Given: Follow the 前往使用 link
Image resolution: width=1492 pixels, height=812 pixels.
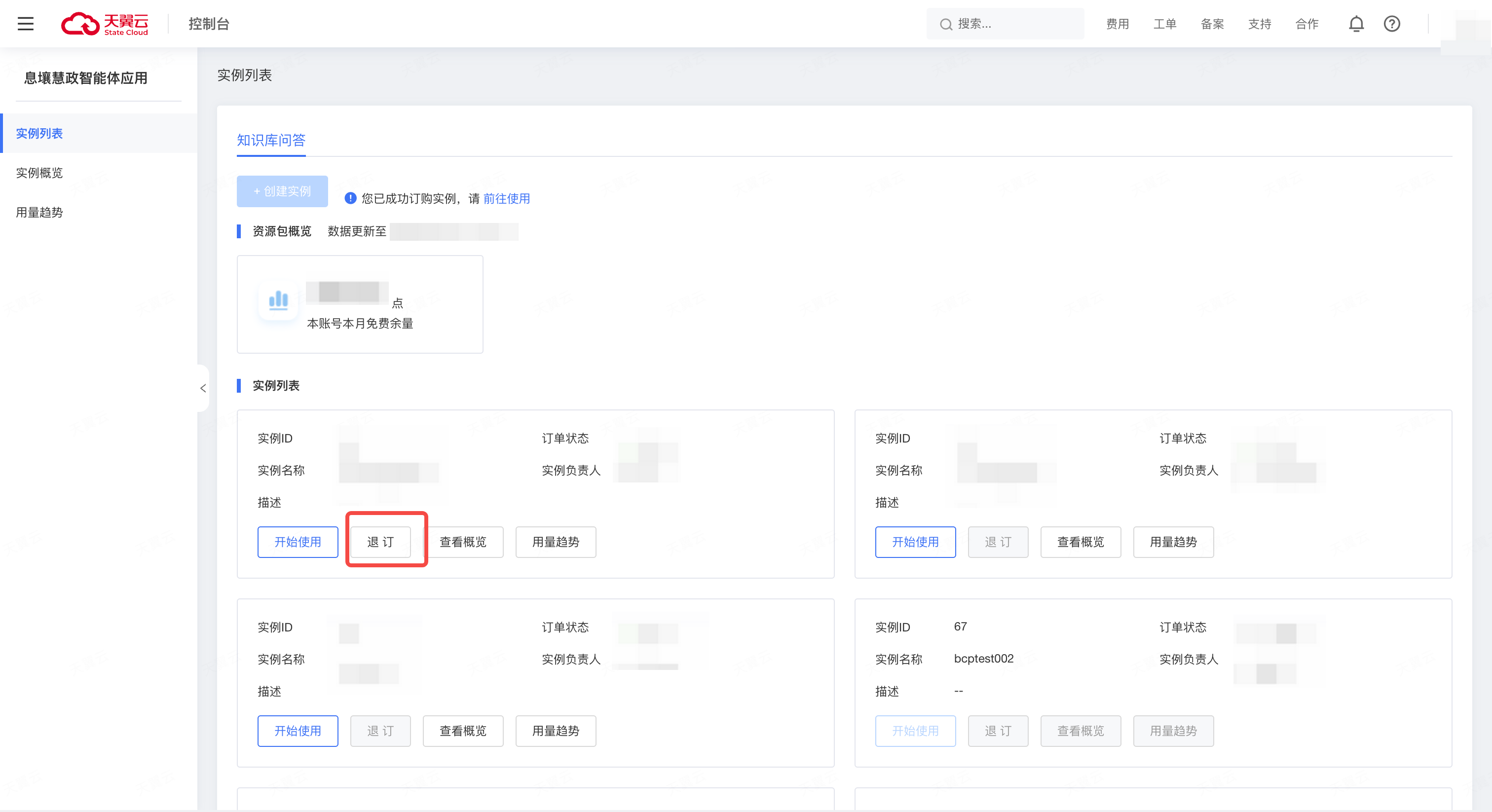Looking at the screenshot, I should [507, 199].
